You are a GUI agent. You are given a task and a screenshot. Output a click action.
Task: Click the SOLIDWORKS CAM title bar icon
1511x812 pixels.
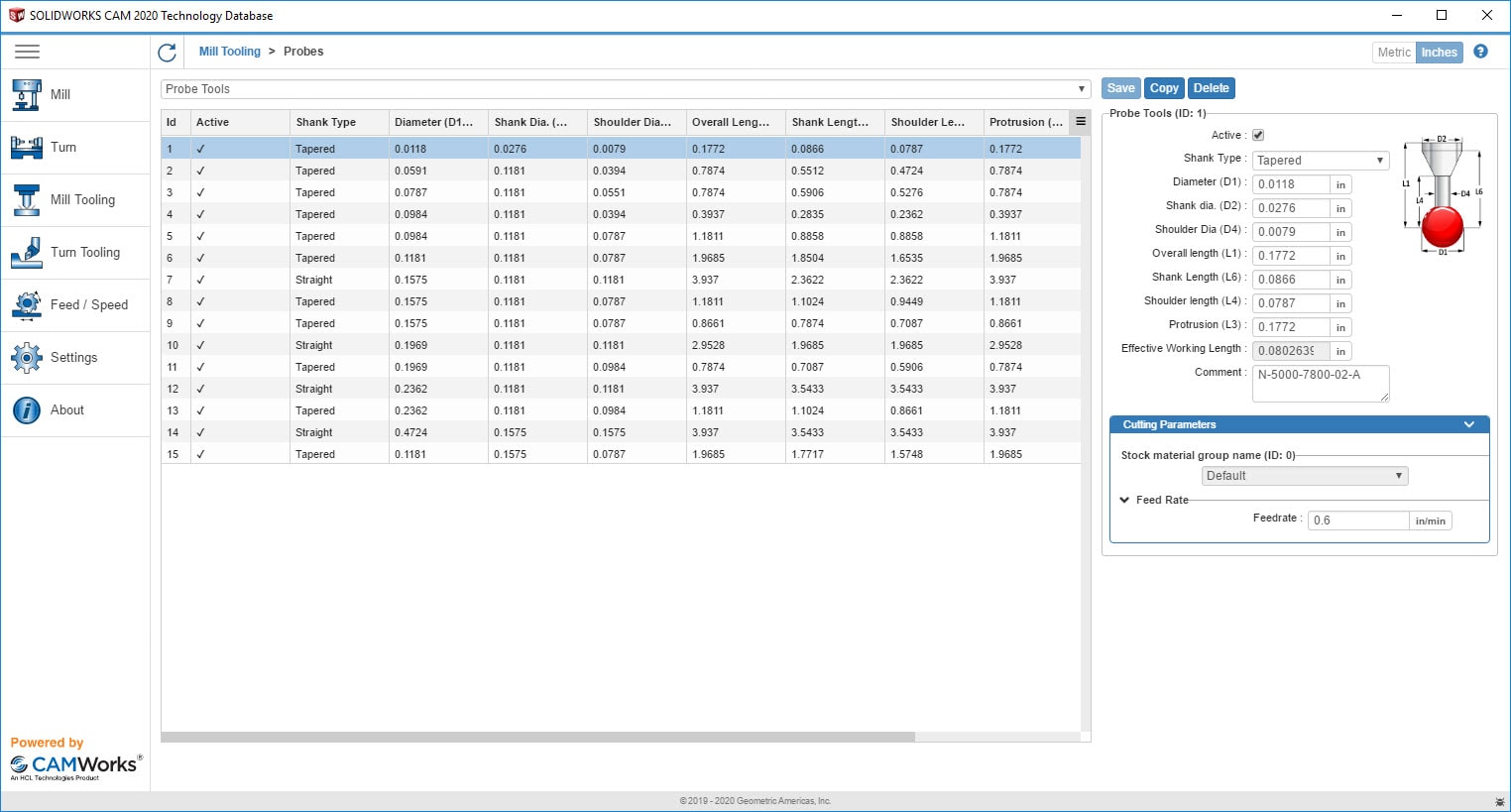coord(16,15)
